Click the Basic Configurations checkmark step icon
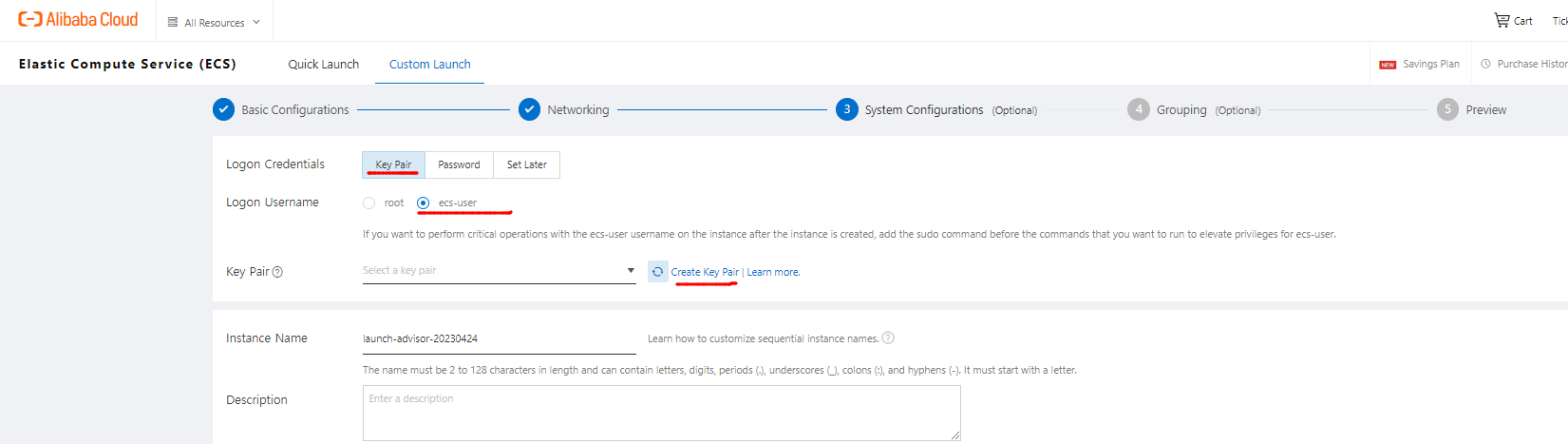The height and width of the screenshot is (444, 1568). [x=223, y=109]
